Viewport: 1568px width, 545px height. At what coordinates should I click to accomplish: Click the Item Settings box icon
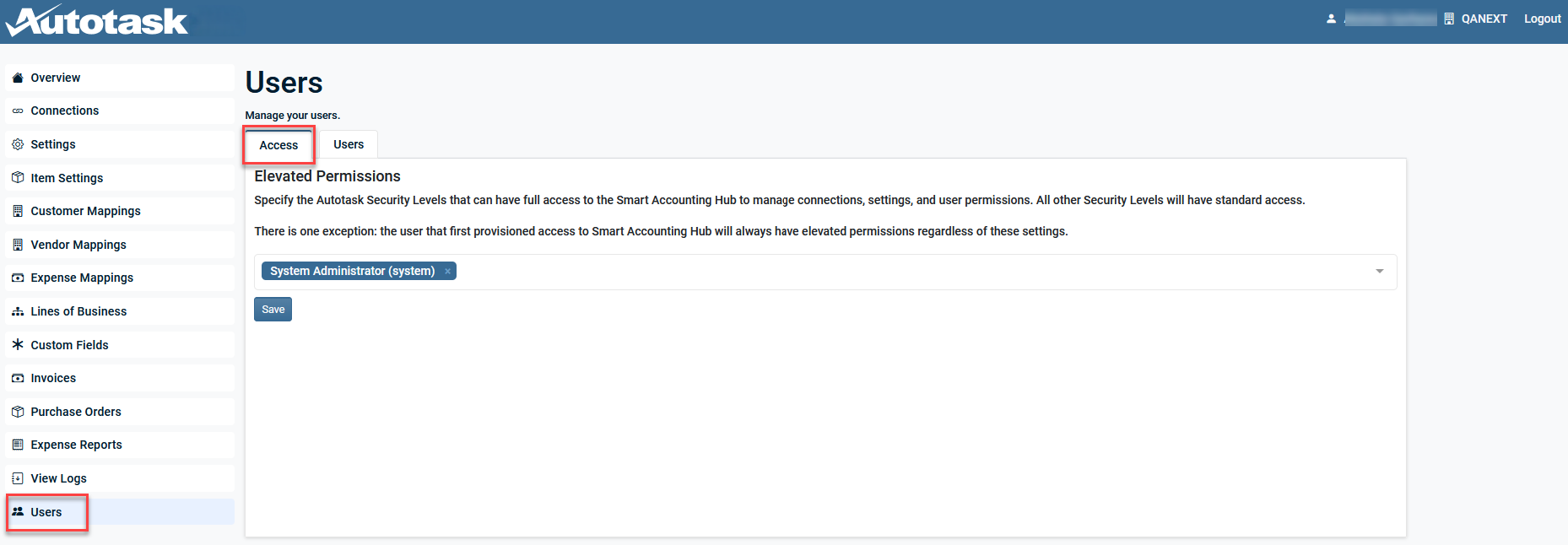(x=18, y=178)
